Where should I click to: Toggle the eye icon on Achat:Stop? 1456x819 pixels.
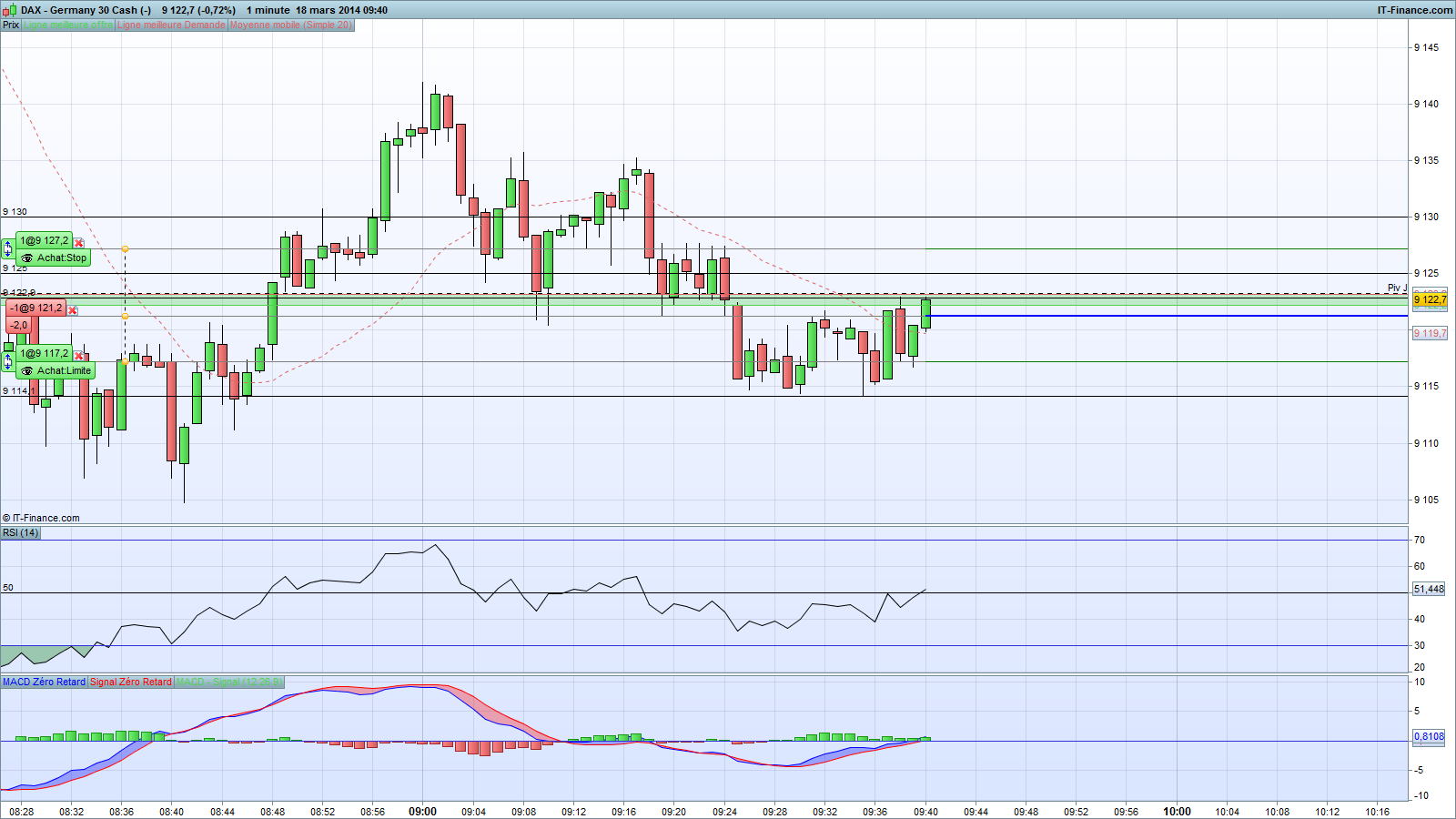(x=27, y=258)
